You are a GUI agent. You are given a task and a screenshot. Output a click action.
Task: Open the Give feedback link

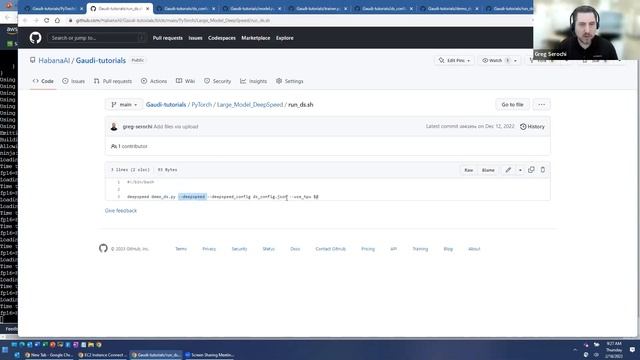(x=121, y=211)
